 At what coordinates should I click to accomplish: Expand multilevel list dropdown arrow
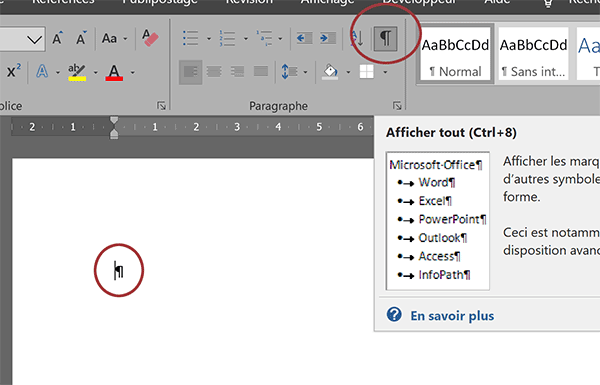coord(280,39)
